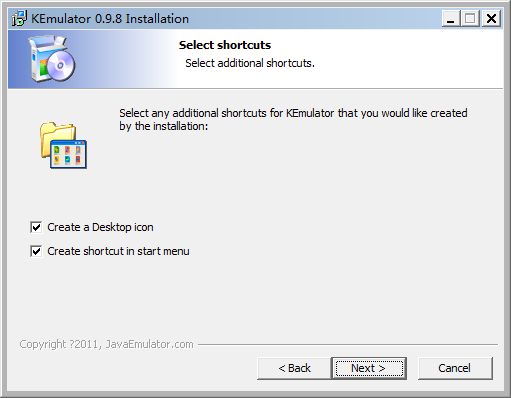Screen dimensions: 511x398
Task: Uncheck the Create a Desktop icon checkbox
Action: [36, 227]
